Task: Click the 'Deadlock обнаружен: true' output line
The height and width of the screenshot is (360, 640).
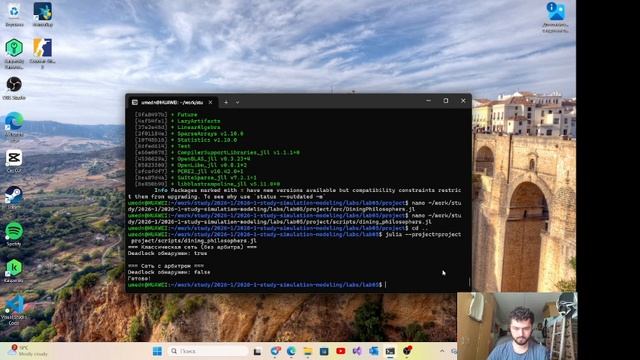Action: click(x=167, y=253)
